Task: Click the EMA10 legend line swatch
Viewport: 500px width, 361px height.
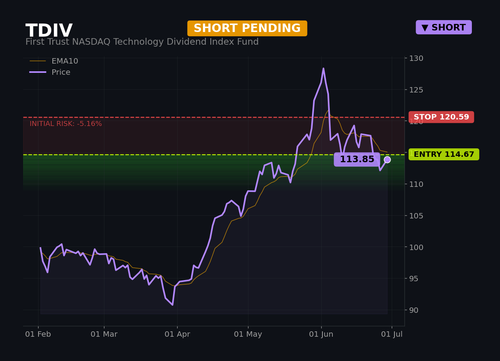Action: tap(38, 61)
